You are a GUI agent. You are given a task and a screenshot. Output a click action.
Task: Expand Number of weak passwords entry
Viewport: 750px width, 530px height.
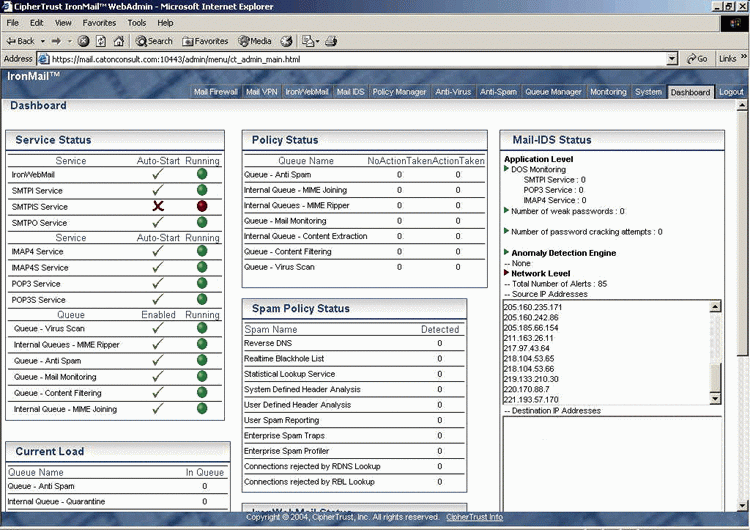click(x=507, y=210)
